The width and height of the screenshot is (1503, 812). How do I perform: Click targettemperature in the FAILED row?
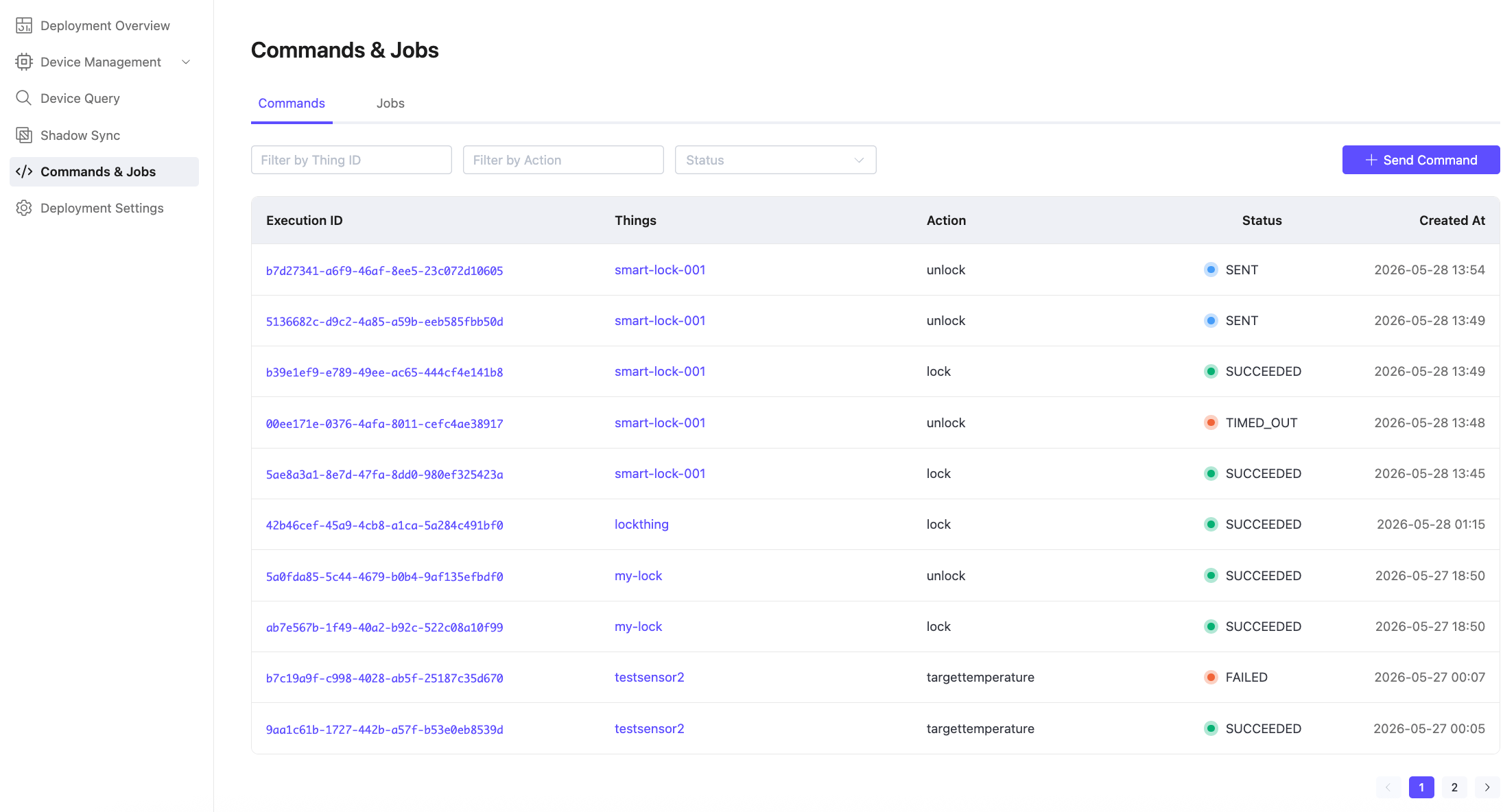pyautogui.click(x=980, y=677)
